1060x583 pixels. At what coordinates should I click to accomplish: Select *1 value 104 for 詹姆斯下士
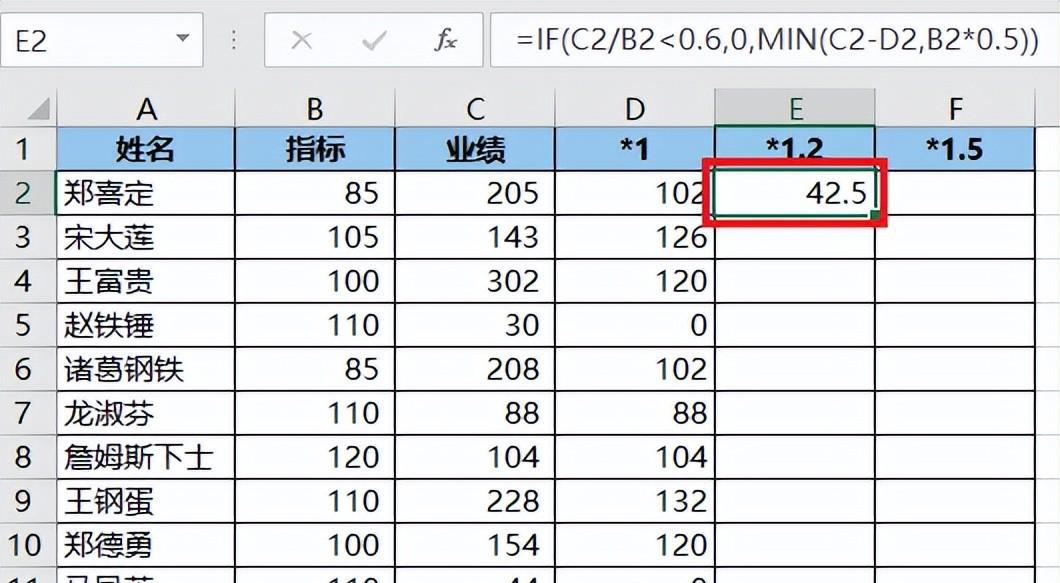[x=635, y=457]
